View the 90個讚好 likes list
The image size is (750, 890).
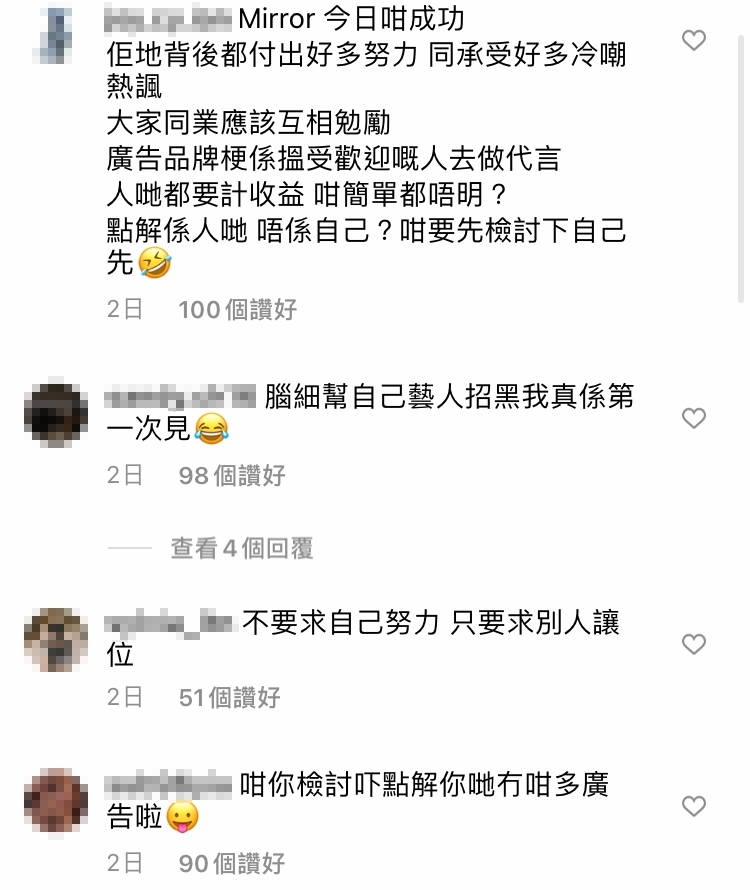tap(232, 863)
